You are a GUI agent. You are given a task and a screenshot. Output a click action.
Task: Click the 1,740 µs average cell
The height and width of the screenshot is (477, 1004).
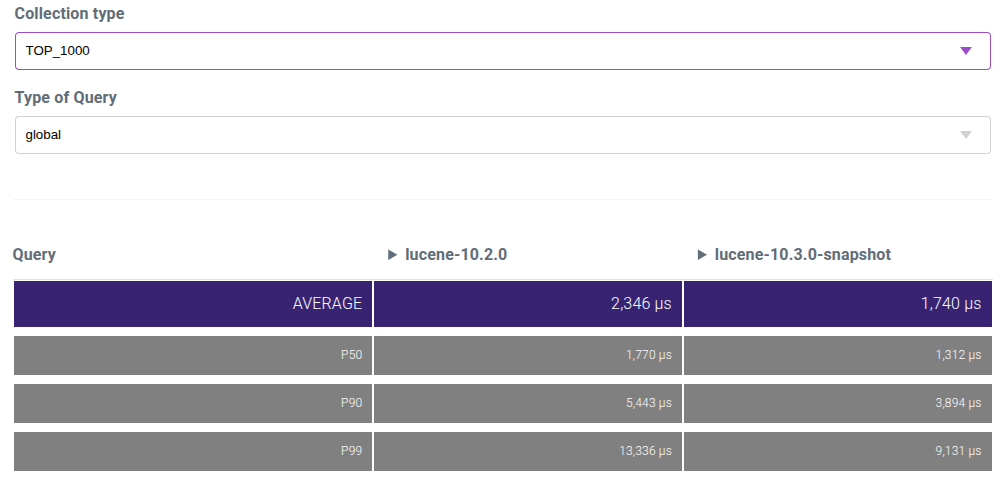[838, 303]
